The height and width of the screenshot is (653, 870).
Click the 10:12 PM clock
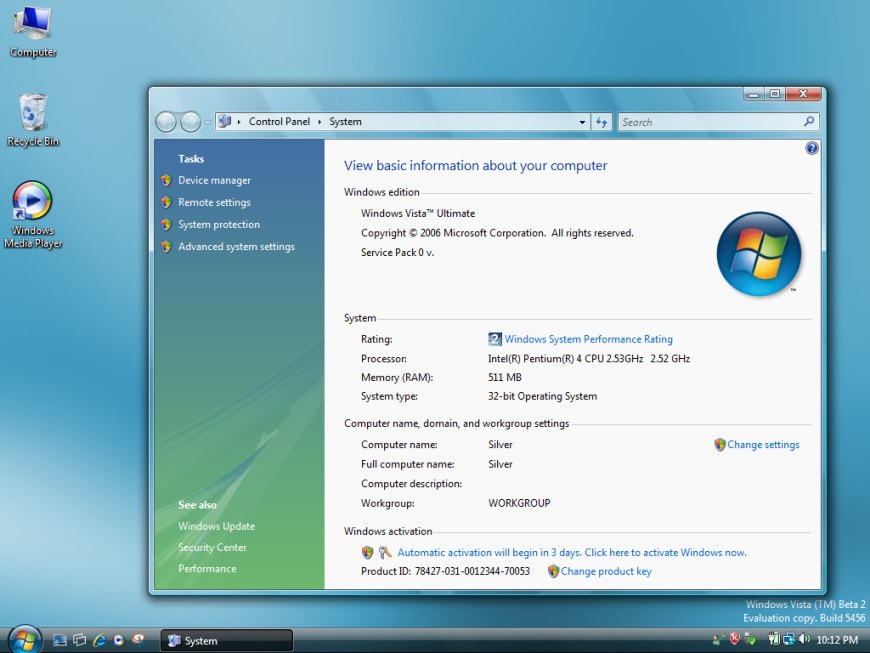click(x=837, y=640)
